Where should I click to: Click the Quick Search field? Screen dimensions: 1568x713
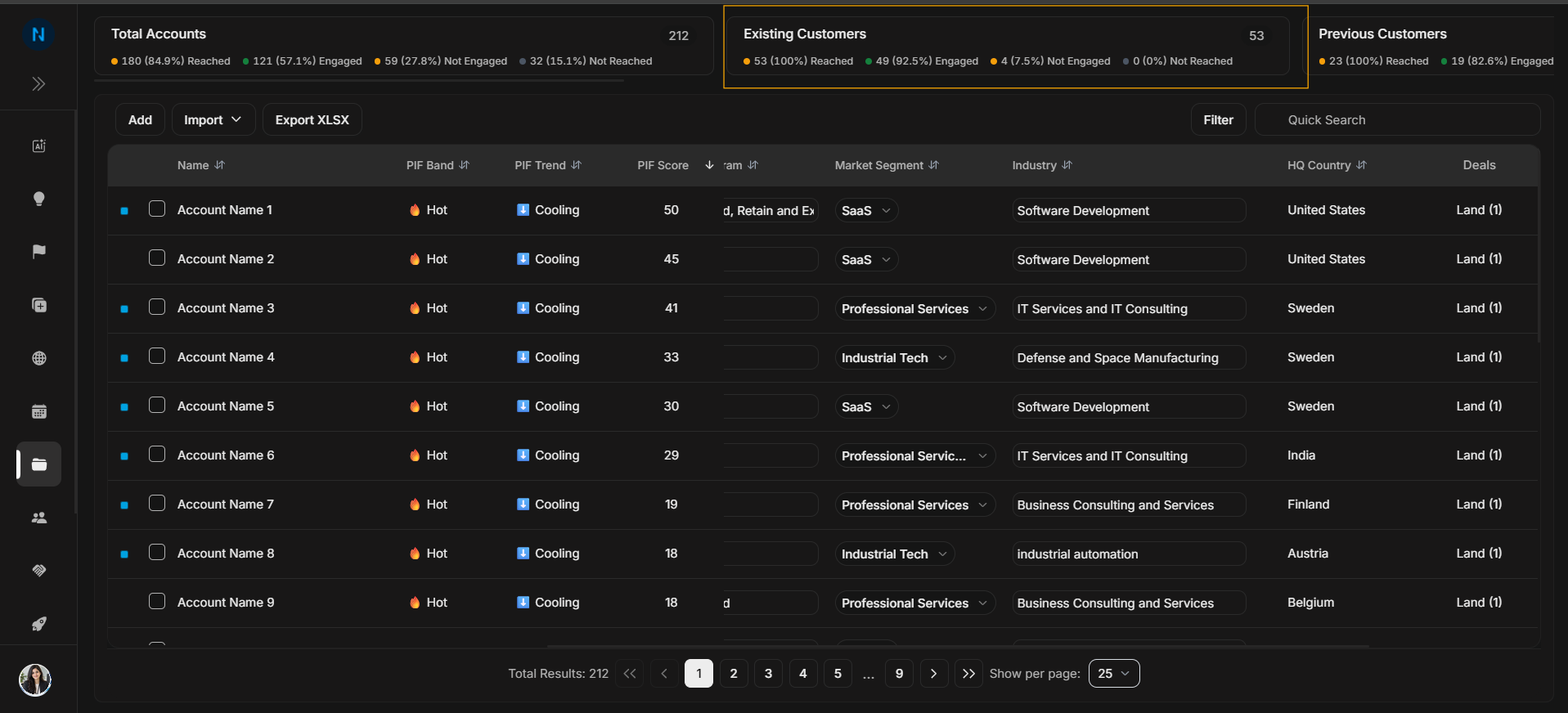(x=1398, y=119)
